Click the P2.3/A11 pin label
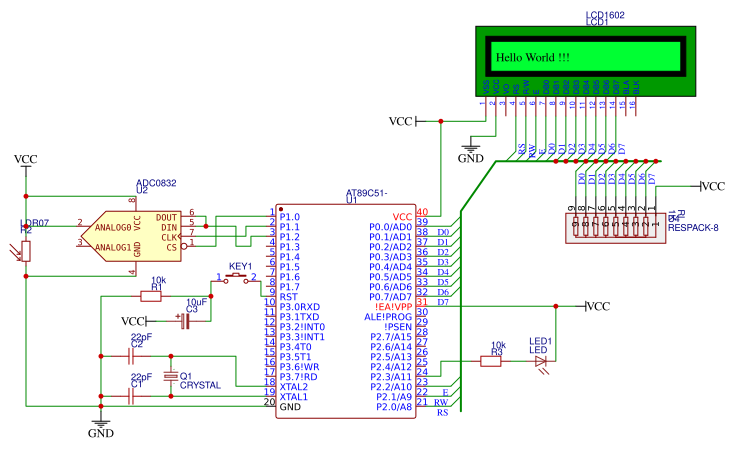This screenshot has height=450, width=736. pyautogui.click(x=391, y=377)
